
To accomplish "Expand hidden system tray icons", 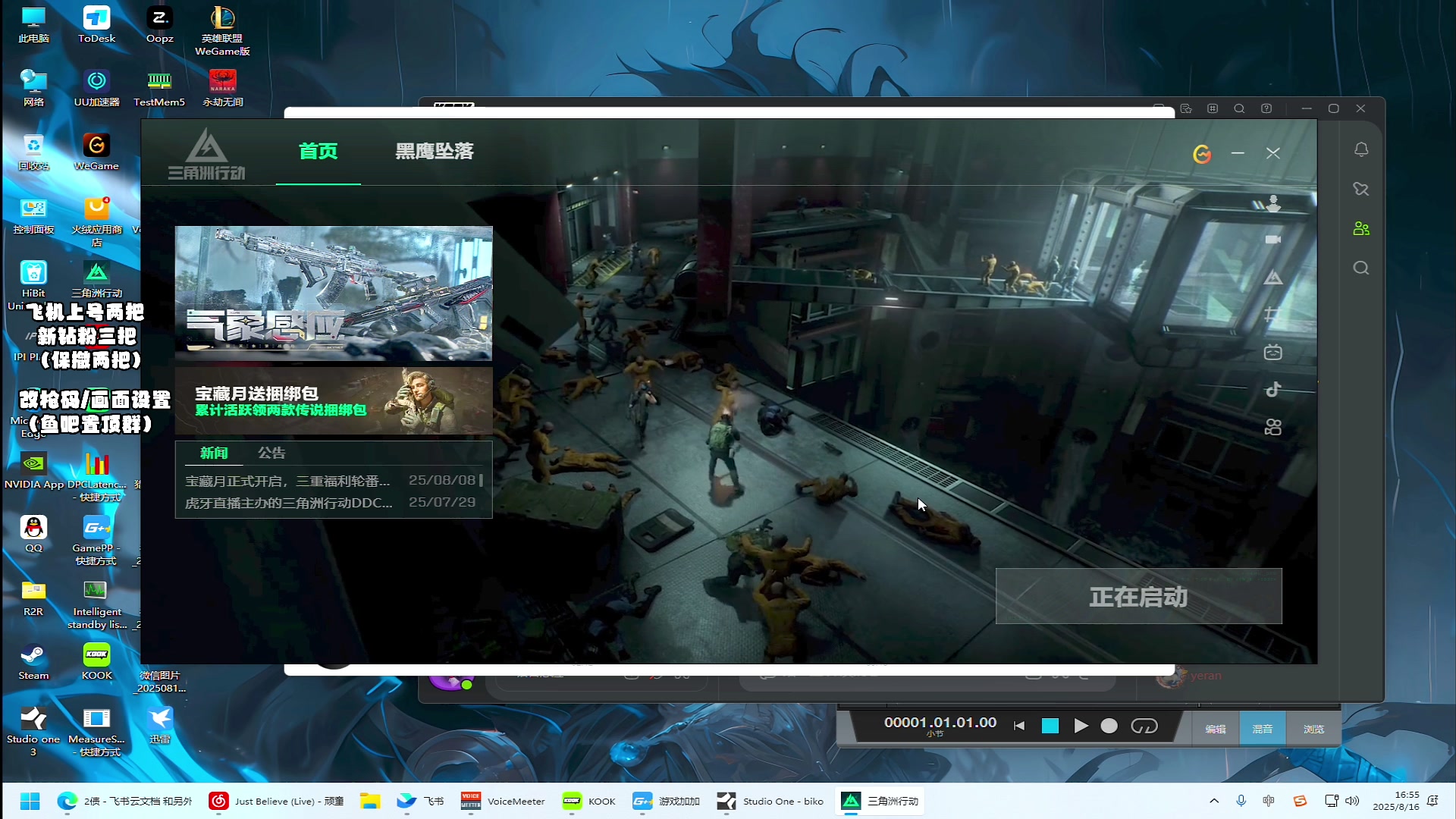I will (1214, 801).
